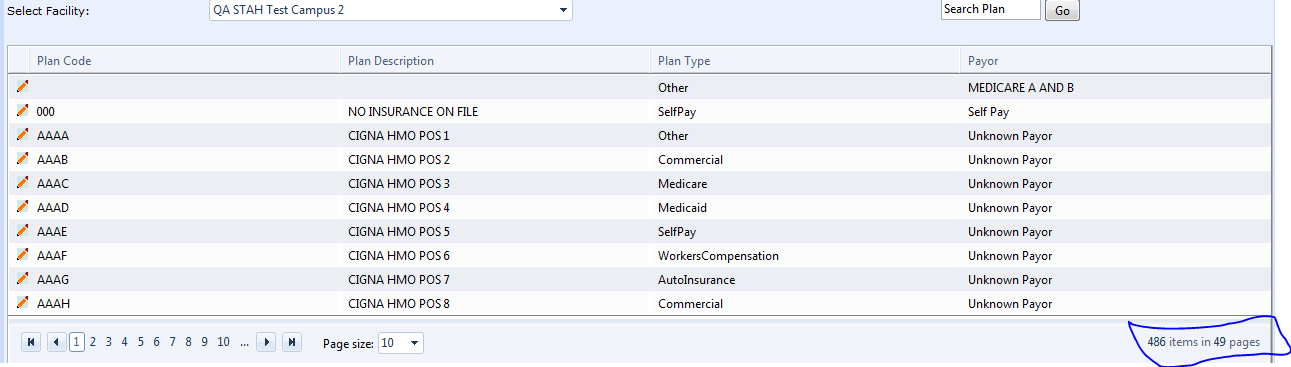Click WorkersCompensation plan type cell
Image resolution: width=1291 pixels, height=367 pixels.
[718, 255]
